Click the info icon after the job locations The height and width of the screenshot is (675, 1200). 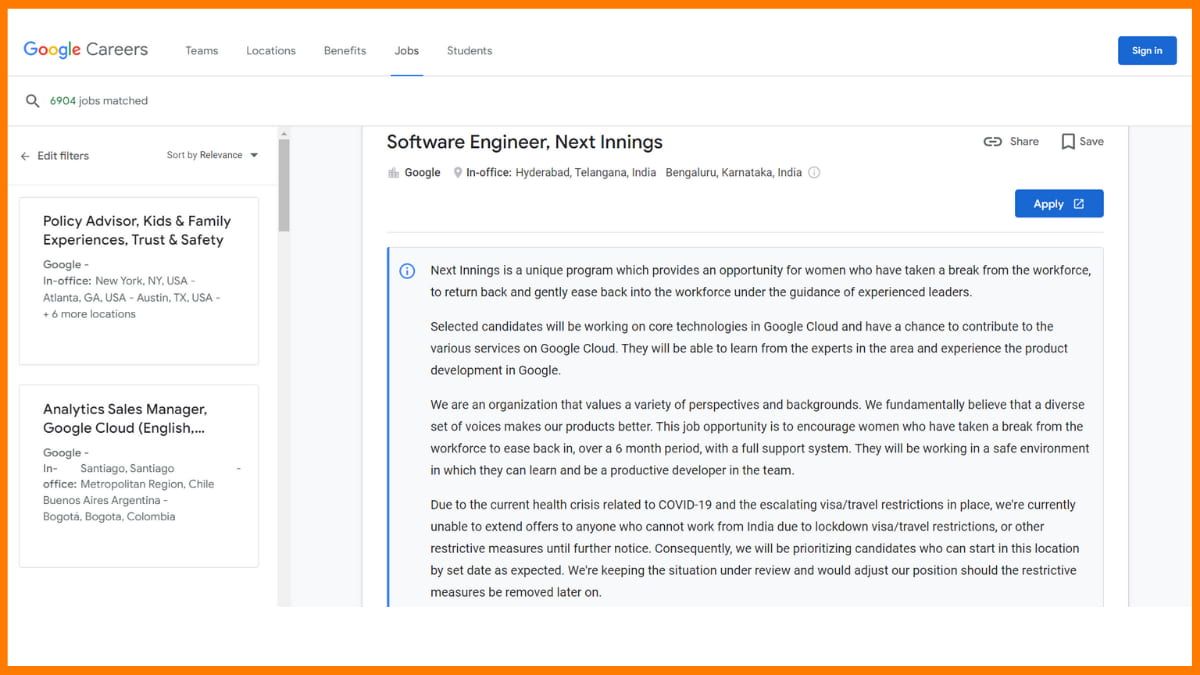point(814,172)
